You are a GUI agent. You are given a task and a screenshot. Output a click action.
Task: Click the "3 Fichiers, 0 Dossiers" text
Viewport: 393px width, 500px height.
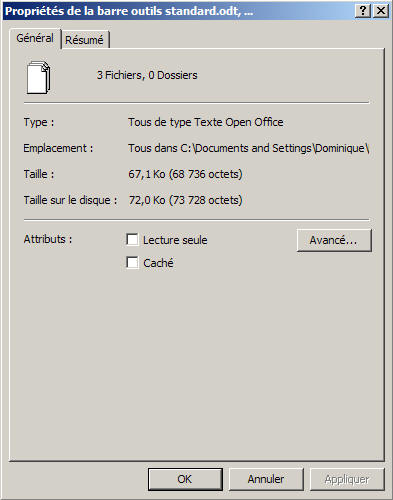147,75
